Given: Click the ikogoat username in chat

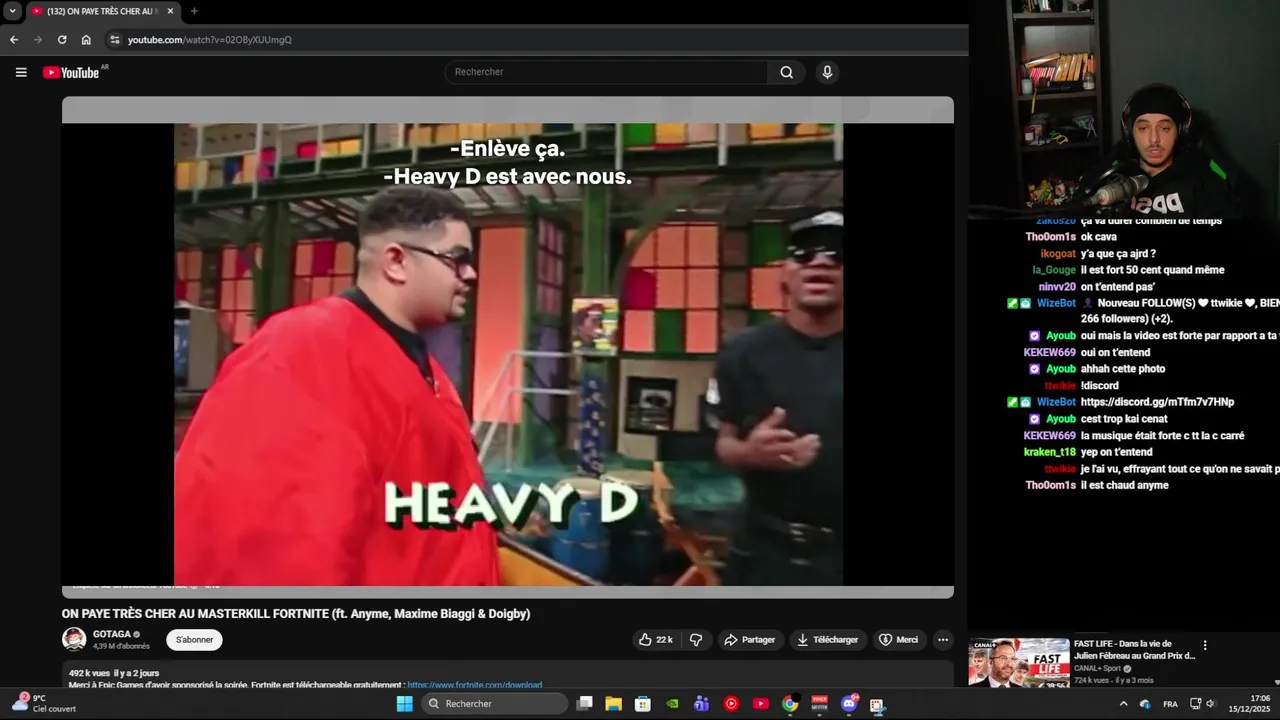Looking at the screenshot, I should 1058,253.
